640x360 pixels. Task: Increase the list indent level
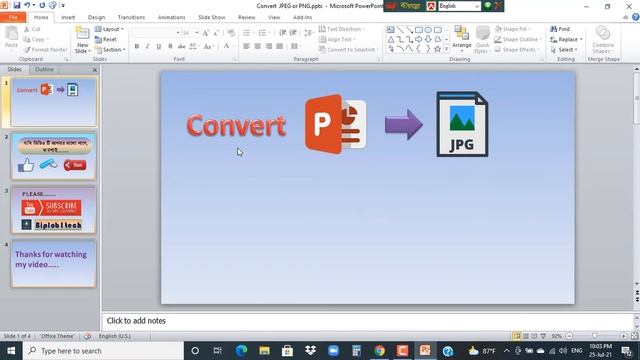293,33
